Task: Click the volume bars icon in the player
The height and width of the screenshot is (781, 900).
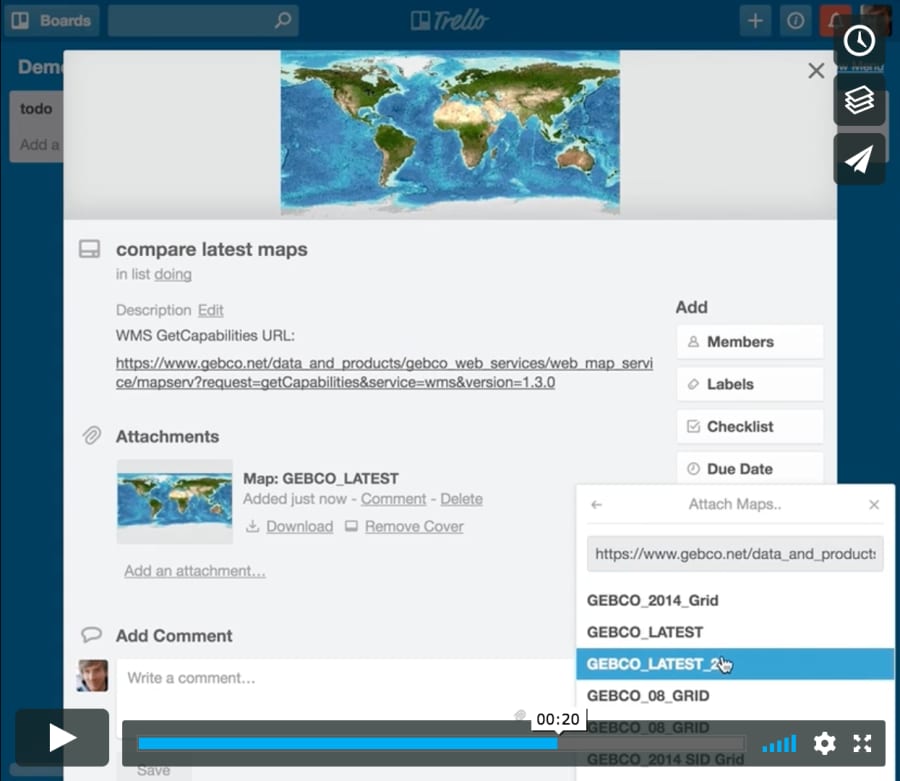Action: (779, 743)
